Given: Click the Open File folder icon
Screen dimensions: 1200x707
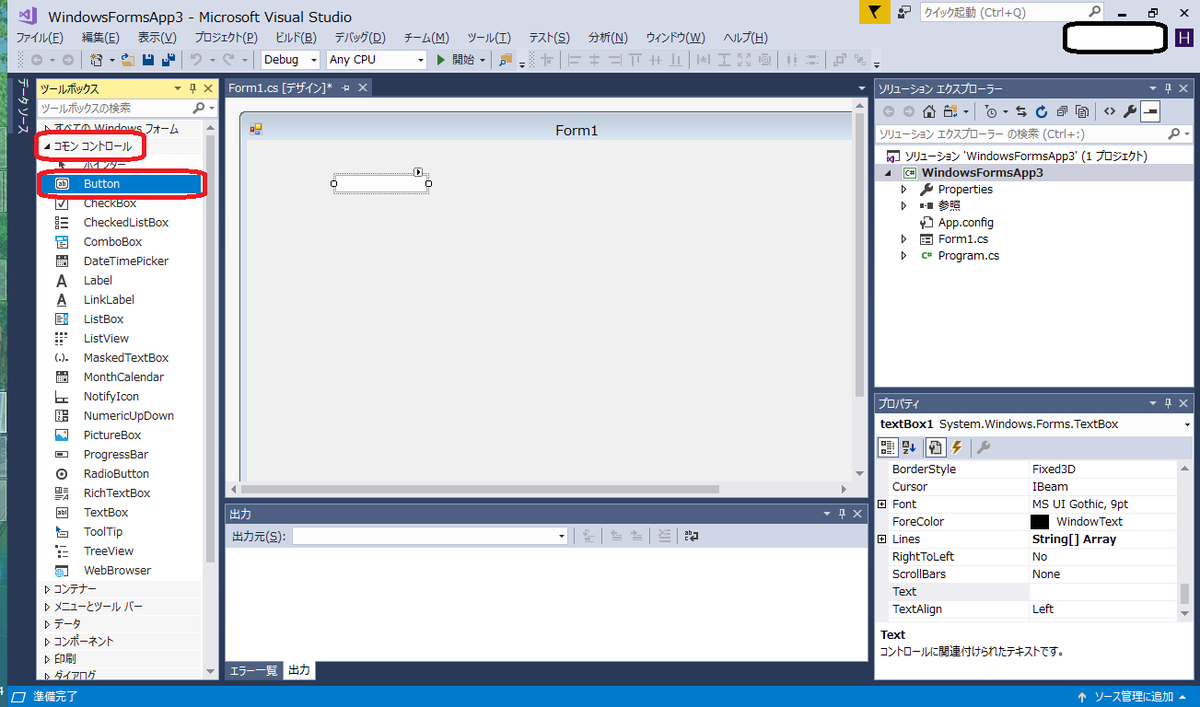Looking at the screenshot, I should 128,60.
